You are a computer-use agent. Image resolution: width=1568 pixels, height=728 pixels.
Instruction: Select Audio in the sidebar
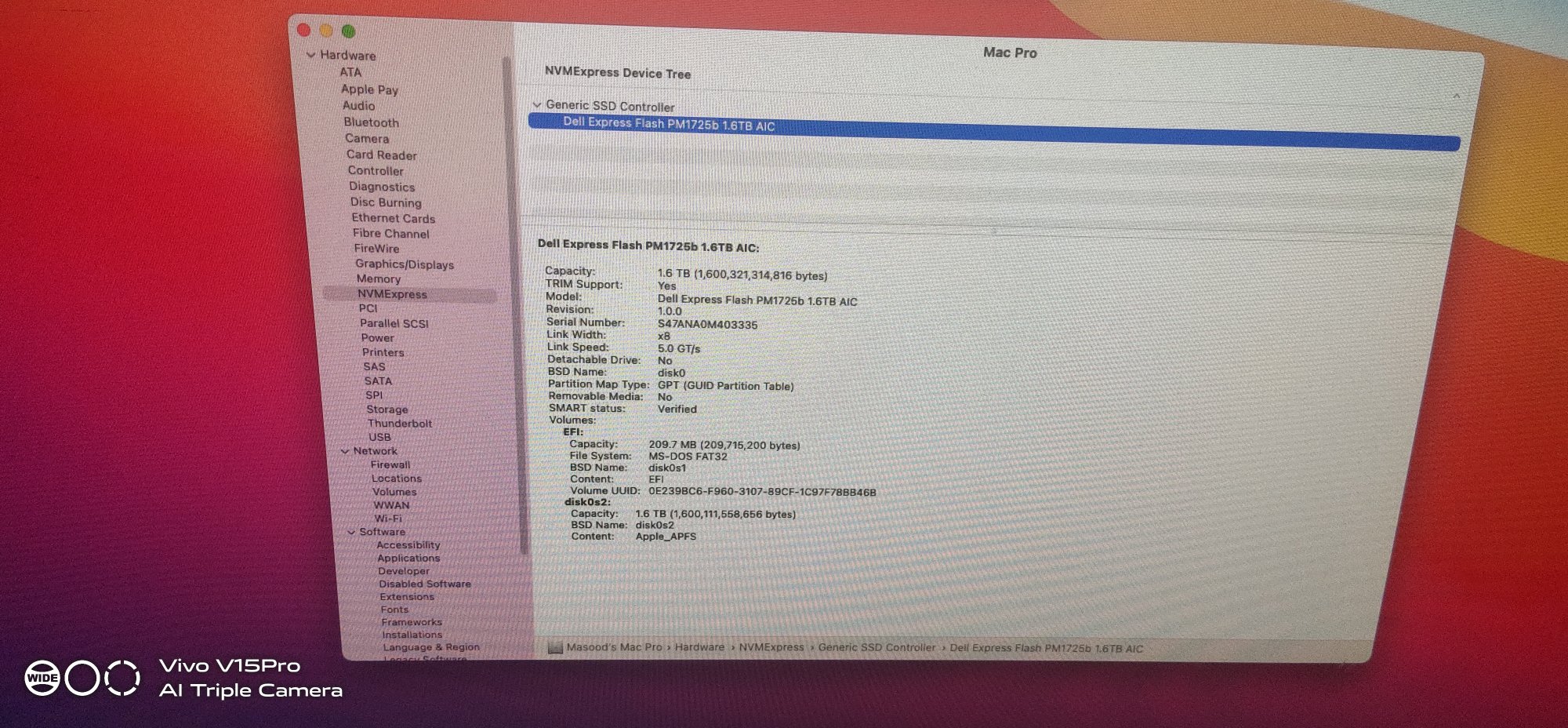(x=358, y=106)
